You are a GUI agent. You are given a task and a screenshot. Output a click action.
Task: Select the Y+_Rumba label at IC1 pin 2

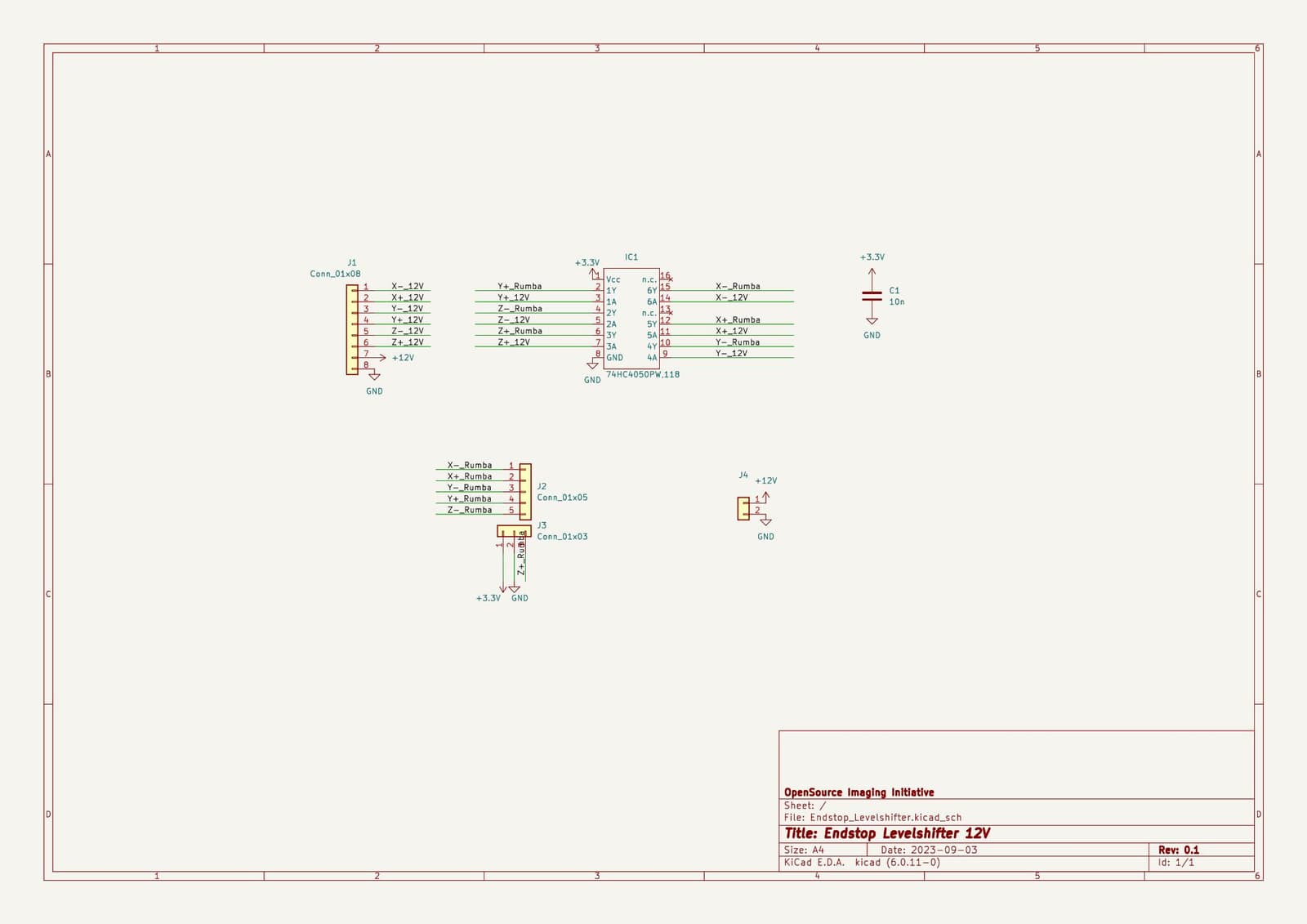[x=520, y=286]
